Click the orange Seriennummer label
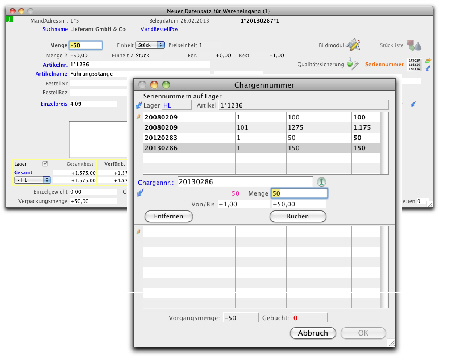 (x=384, y=64)
